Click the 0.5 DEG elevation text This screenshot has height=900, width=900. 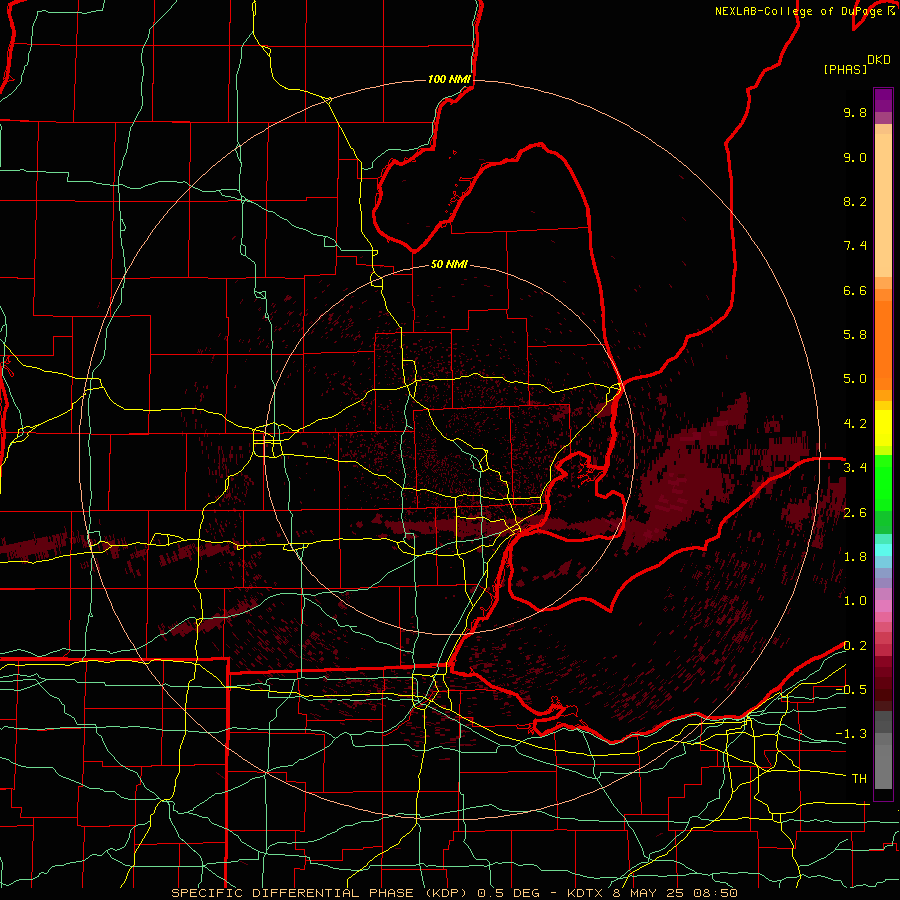(508, 893)
